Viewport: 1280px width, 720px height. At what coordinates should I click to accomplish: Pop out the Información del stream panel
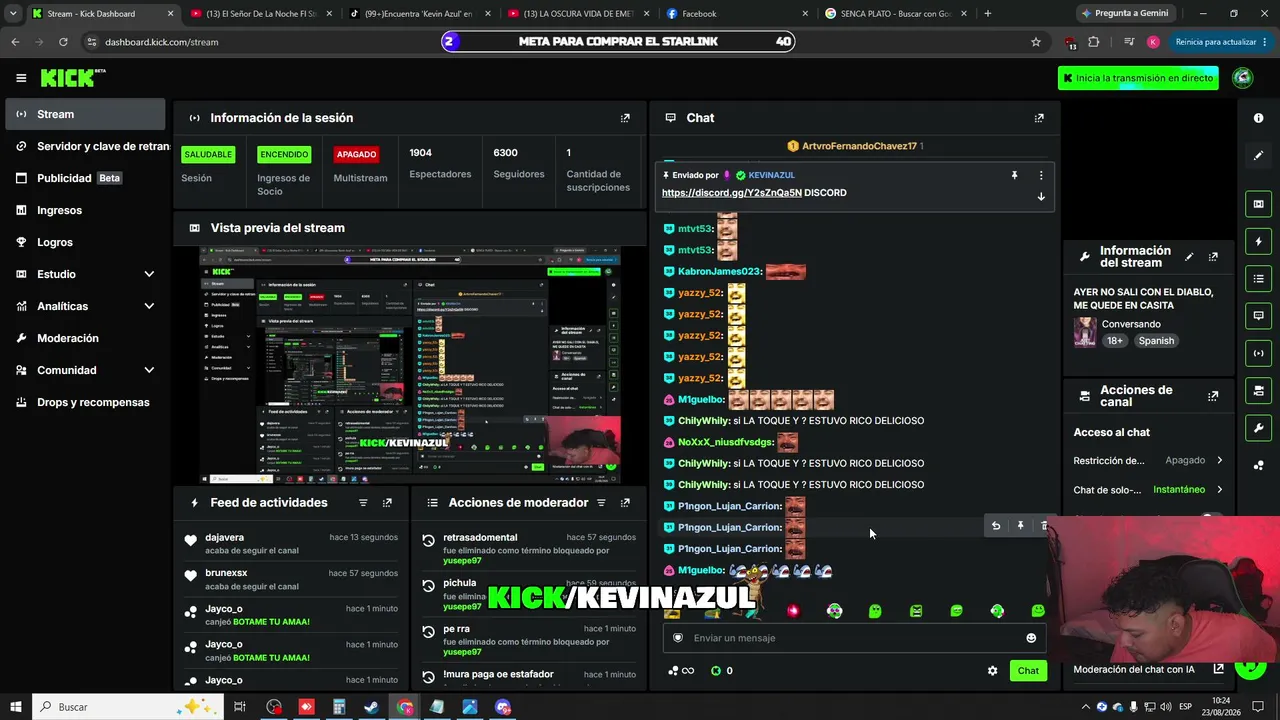click(1213, 257)
